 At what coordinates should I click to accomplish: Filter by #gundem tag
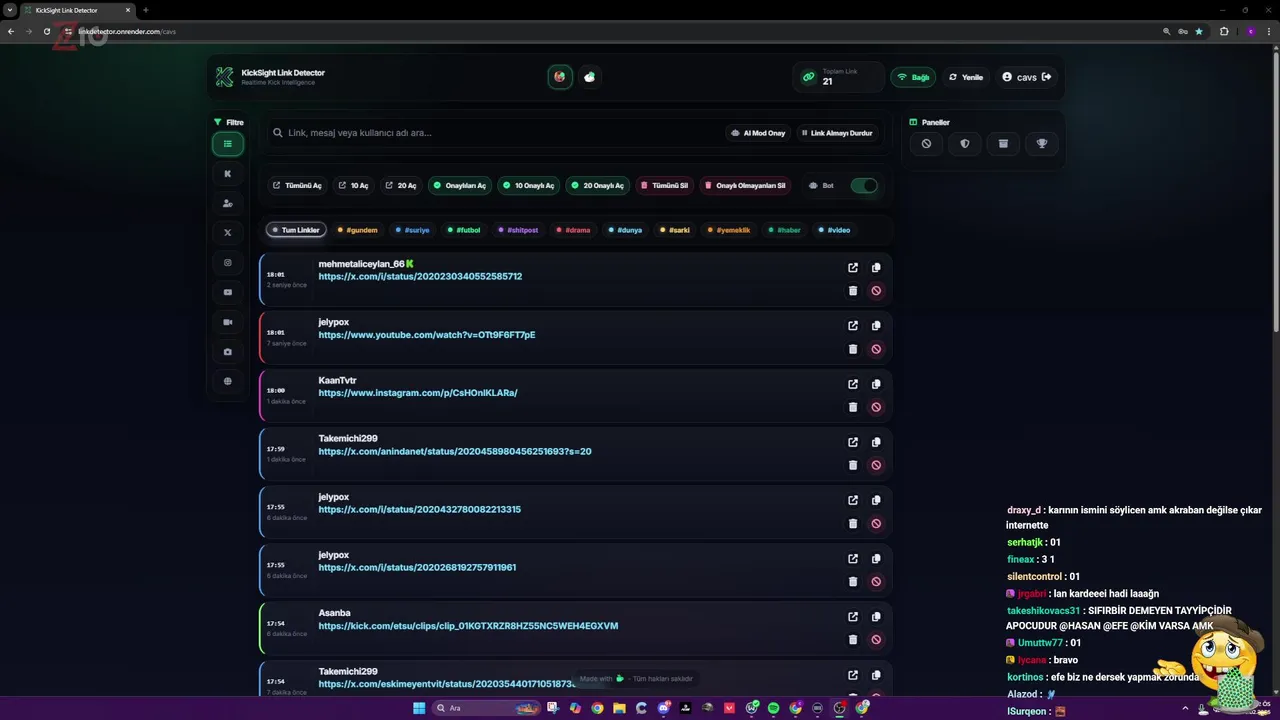click(x=357, y=230)
